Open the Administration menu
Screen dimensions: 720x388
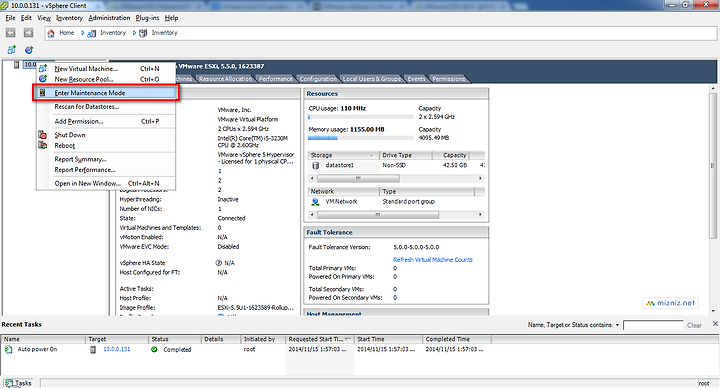pyautogui.click(x=109, y=18)
